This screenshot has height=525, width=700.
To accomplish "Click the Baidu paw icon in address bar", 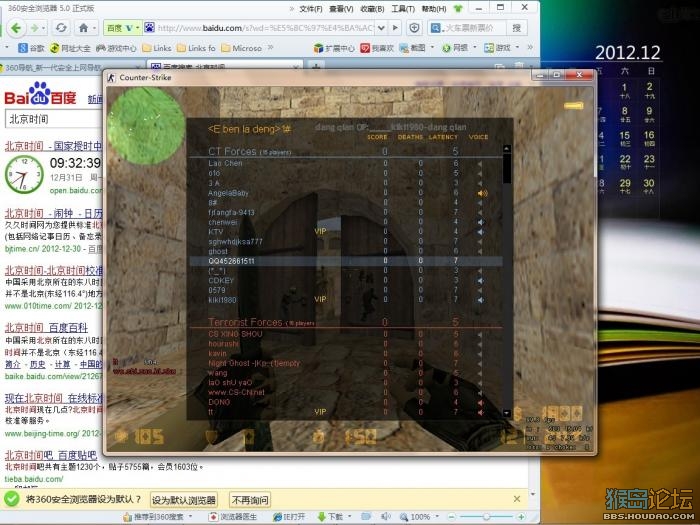I will click(x=149, y=28).
